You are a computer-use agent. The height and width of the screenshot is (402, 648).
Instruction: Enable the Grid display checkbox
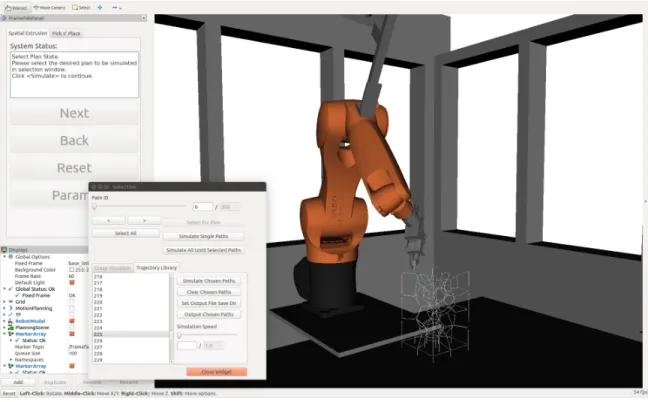coord(72,302)
